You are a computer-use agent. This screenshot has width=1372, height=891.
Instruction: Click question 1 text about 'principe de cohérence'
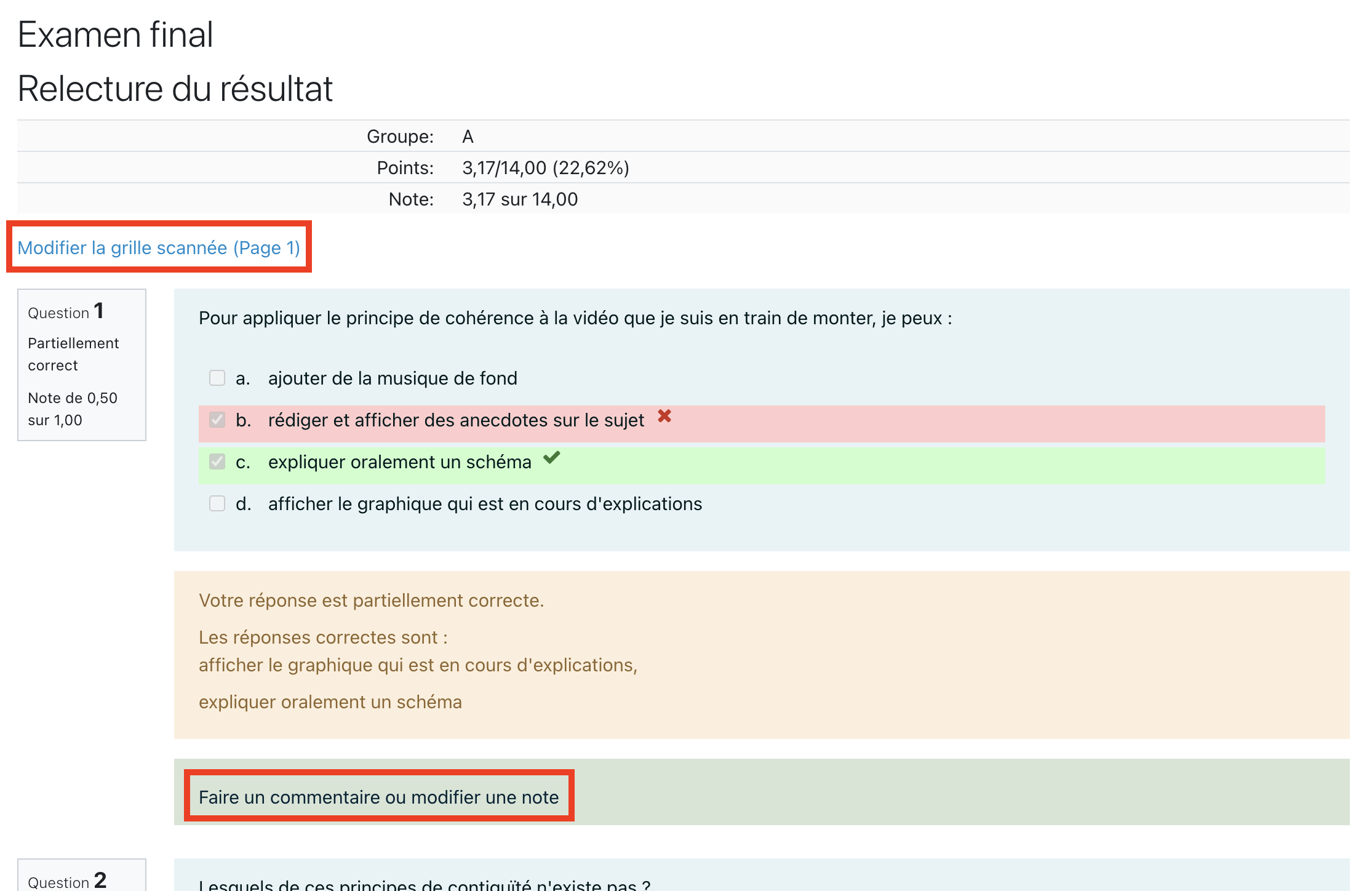[575, 318]
